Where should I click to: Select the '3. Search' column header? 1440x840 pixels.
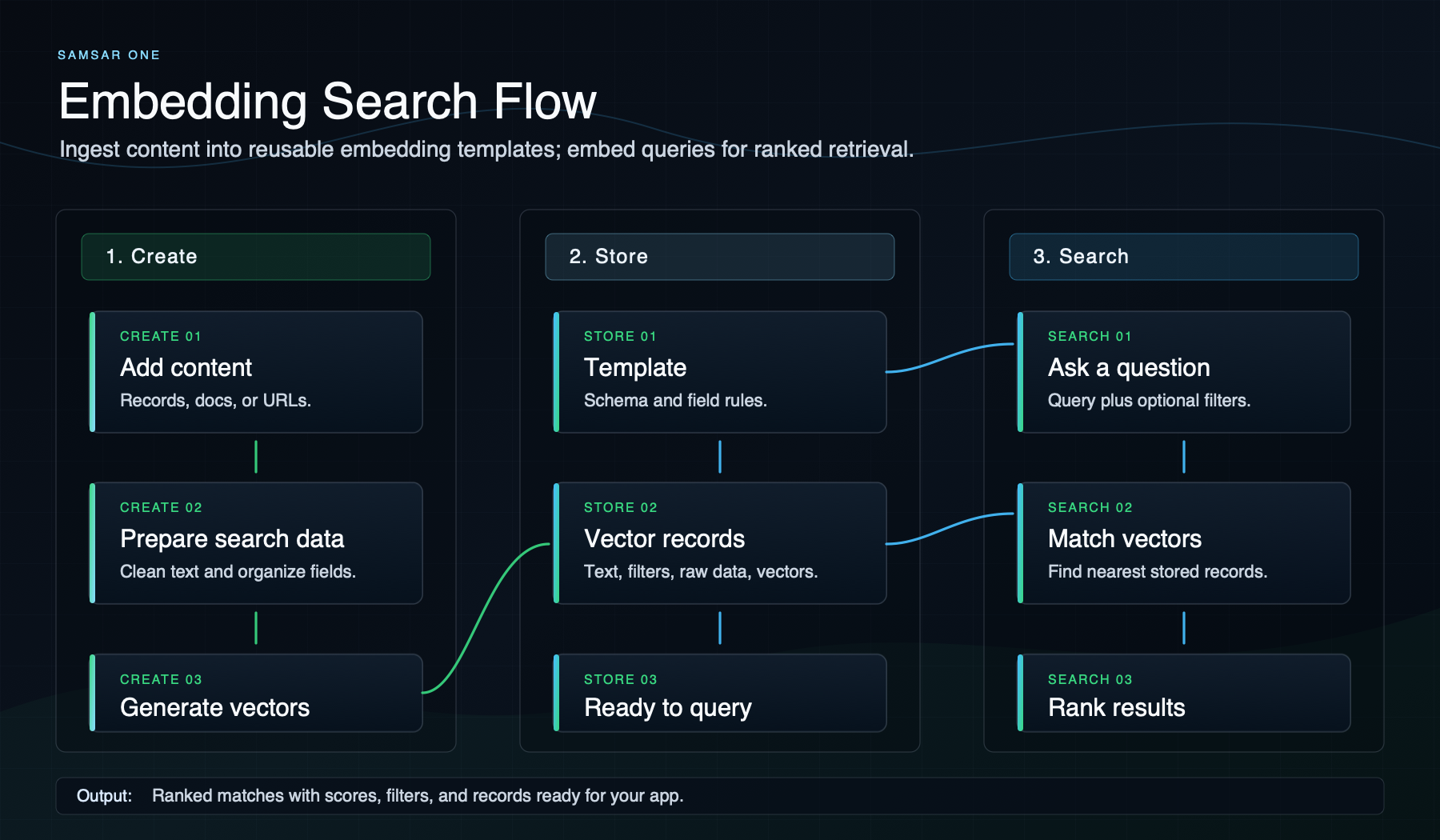point(1183,257)
